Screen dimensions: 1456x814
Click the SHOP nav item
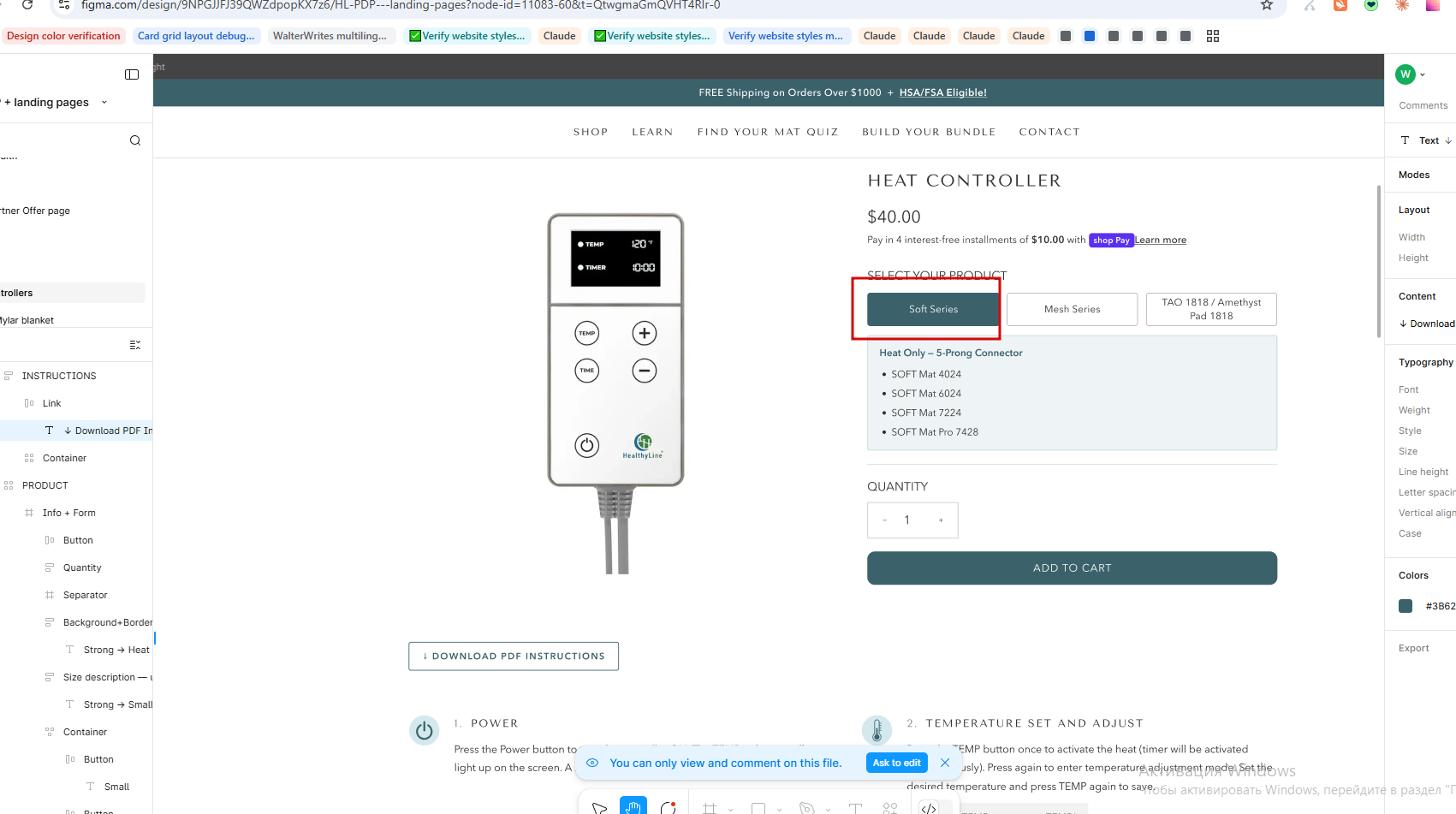coord(591,132)
